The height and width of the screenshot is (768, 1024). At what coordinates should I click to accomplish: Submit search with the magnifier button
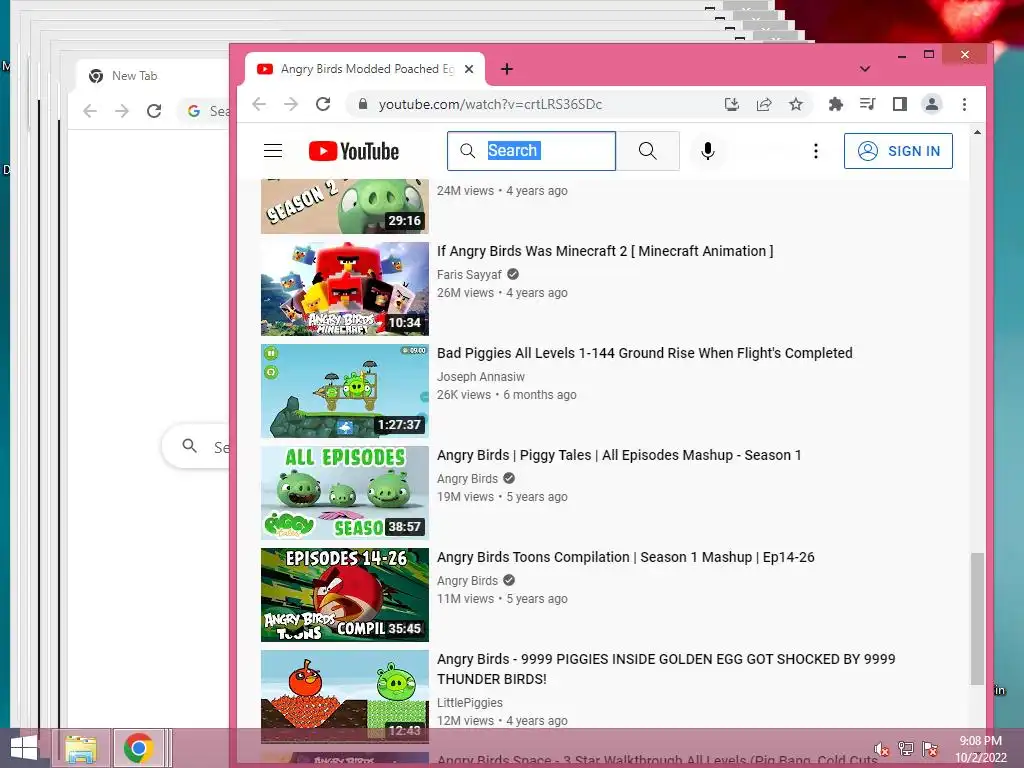tap(647, 151)
